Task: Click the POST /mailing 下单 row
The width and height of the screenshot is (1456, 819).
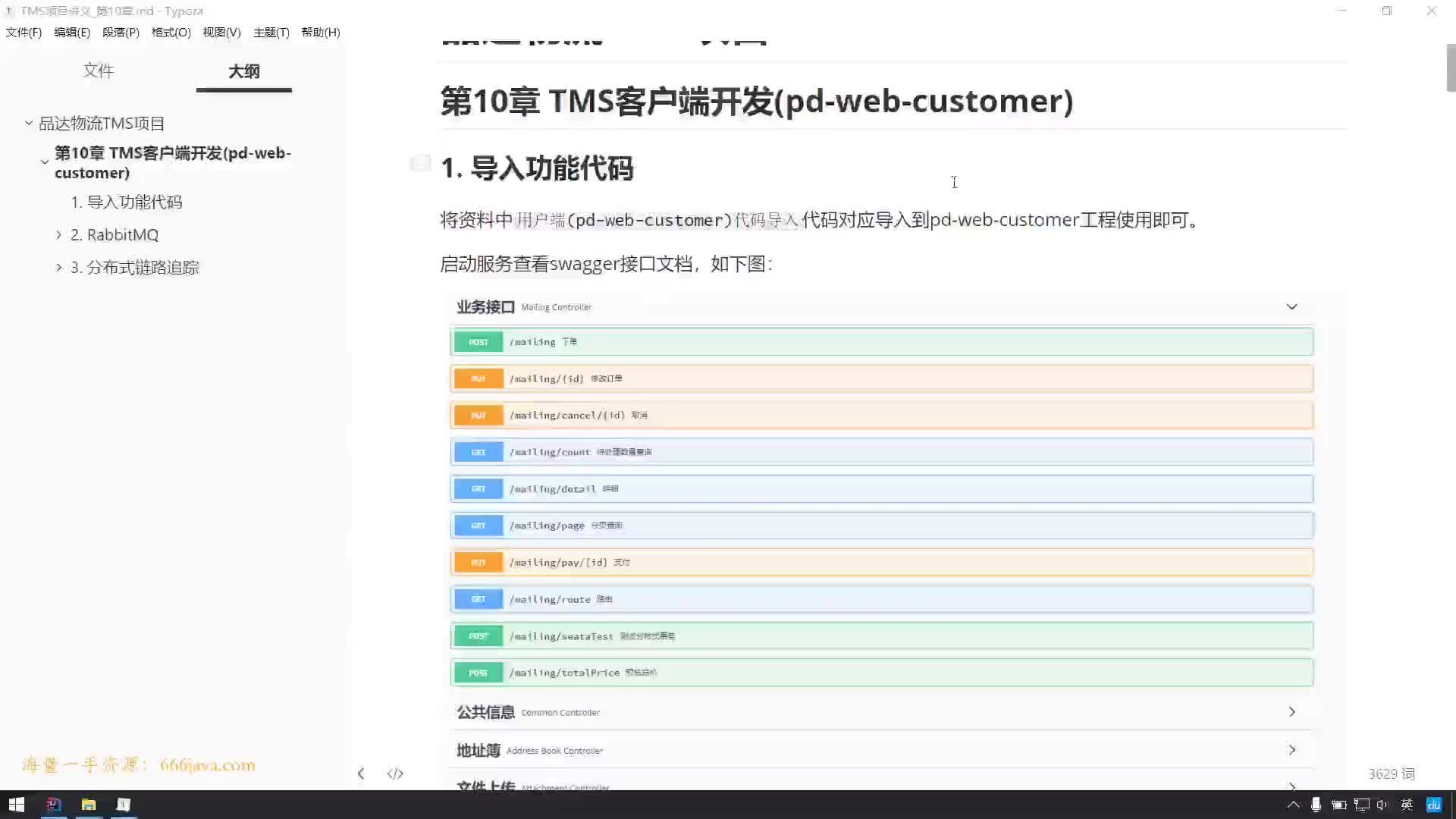Action: [882, 342]
